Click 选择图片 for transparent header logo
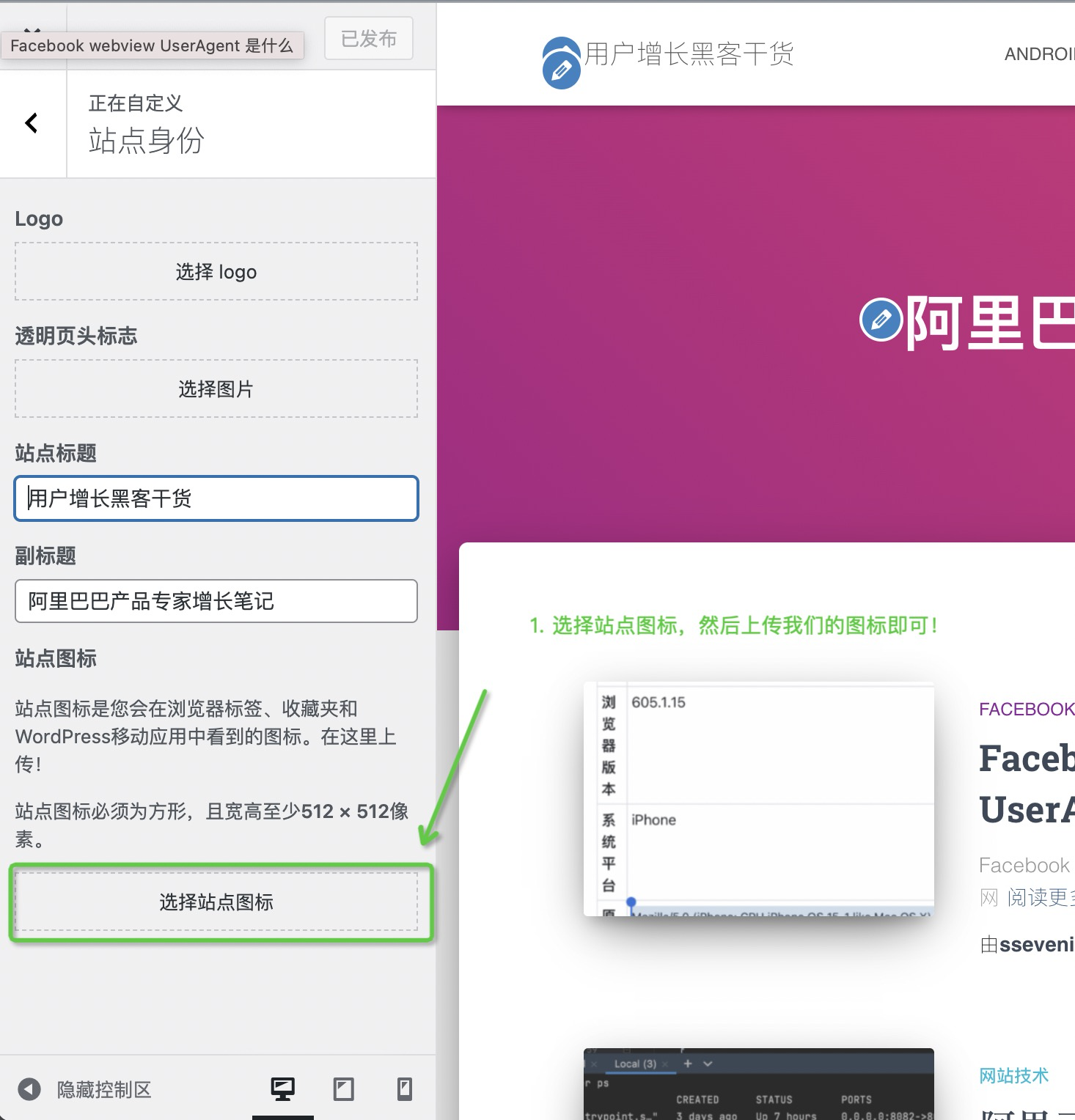This screenshot has height=1120, width=1075. [x=216, y=388]
